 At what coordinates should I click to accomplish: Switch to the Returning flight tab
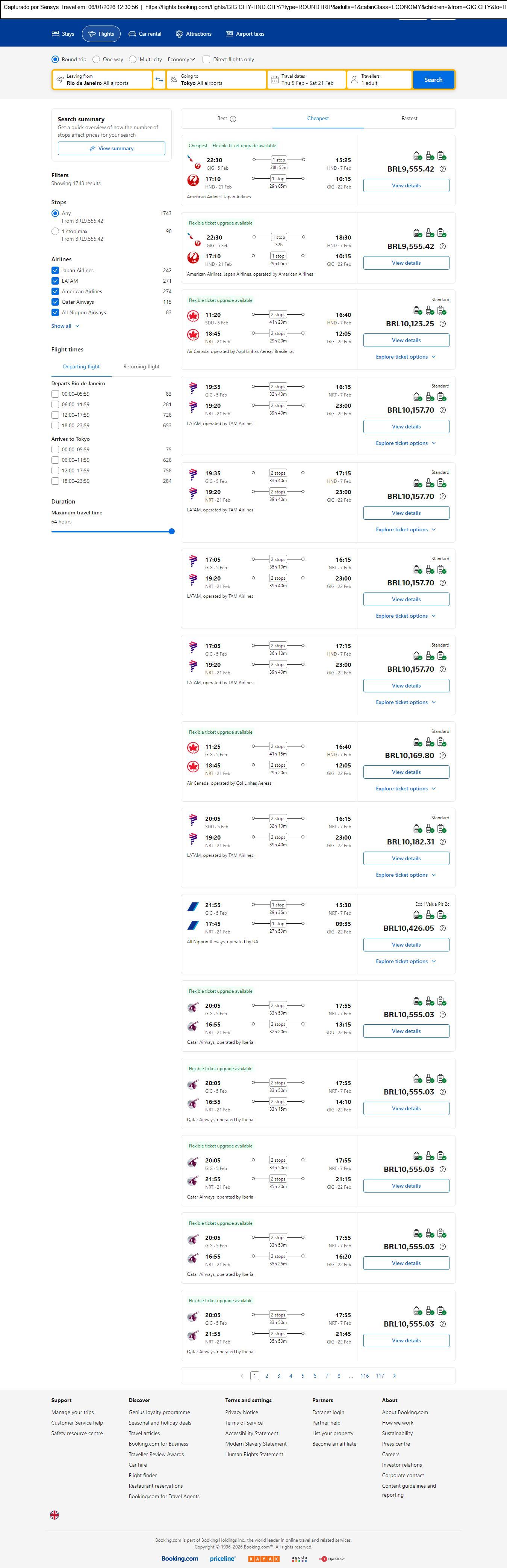pyautogui.click(x=141, y=367)
